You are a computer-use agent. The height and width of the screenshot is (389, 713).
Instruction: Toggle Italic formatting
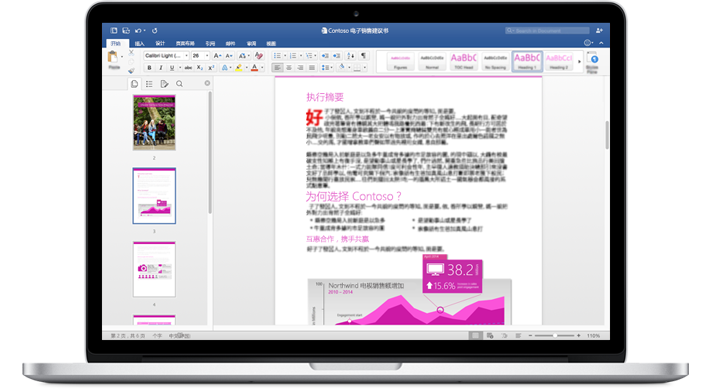[161, 68]
